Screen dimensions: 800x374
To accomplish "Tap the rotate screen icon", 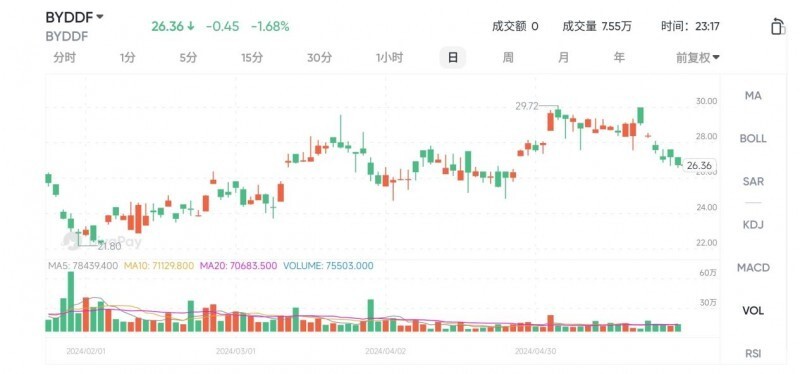I will [x=777, y=26].
